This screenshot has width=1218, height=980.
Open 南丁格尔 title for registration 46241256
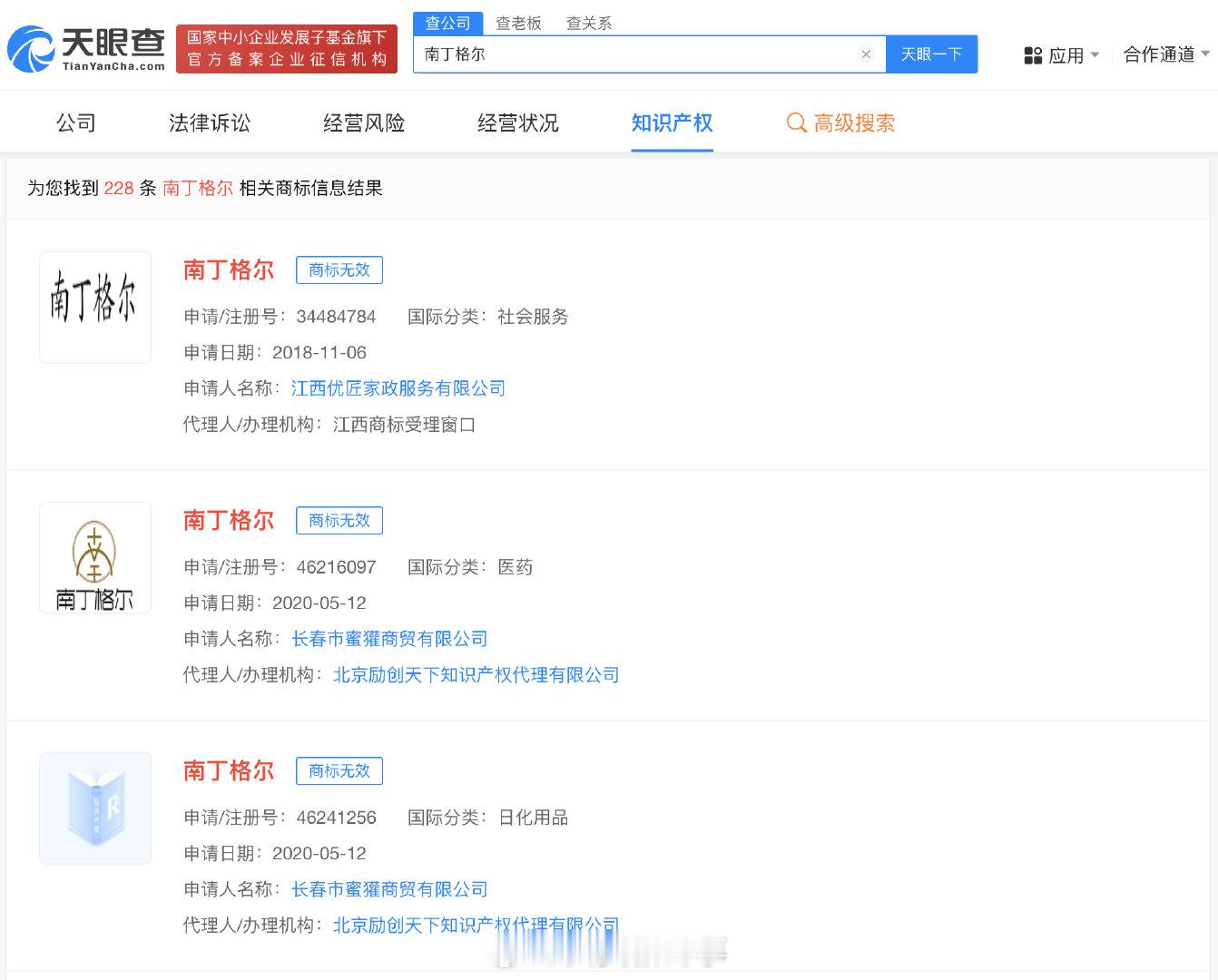tap(229, 770)
